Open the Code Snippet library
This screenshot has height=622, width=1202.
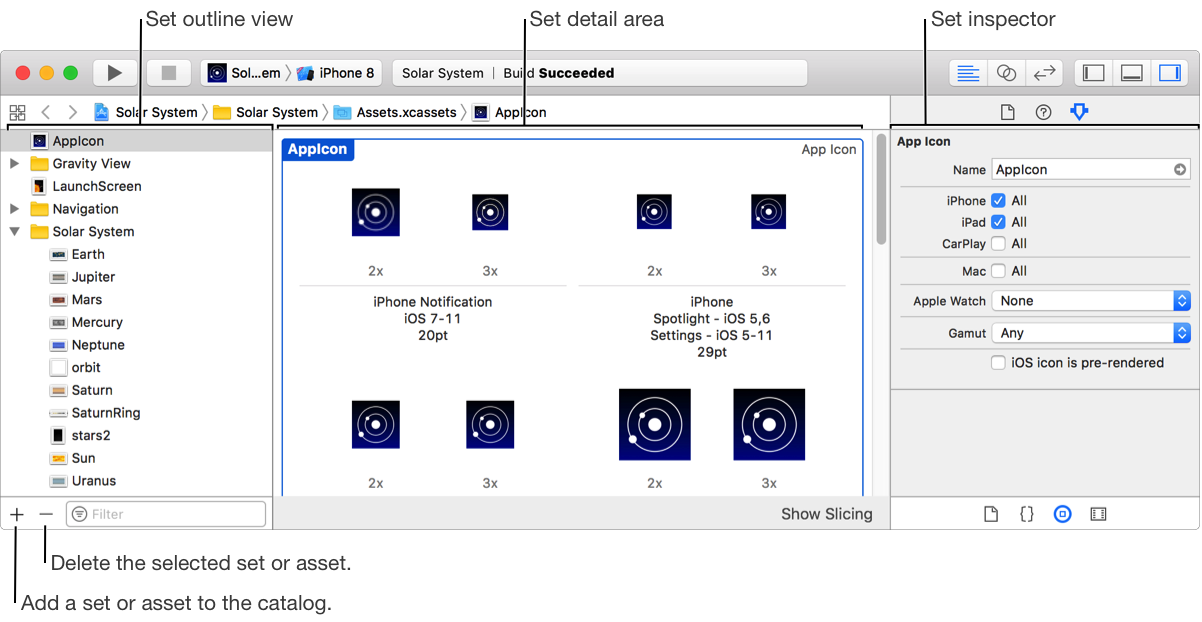(1027, 514)
